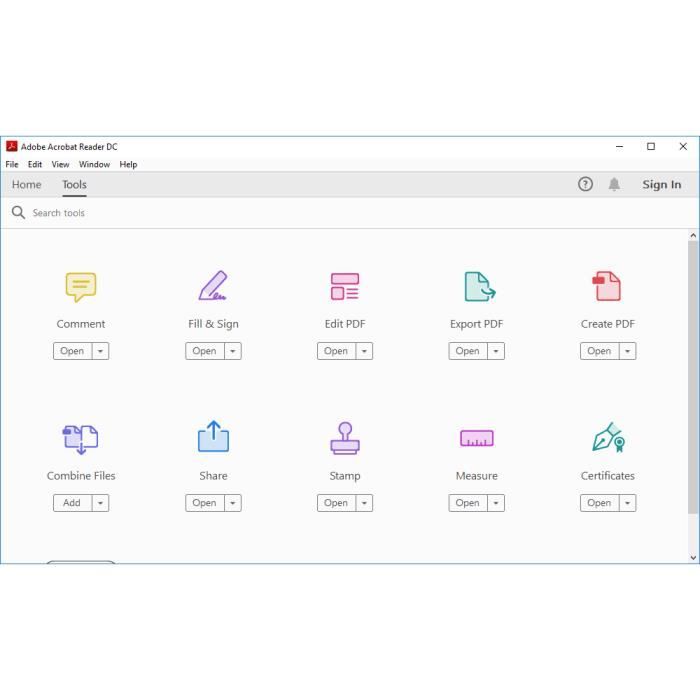The image size is (700, 700).
Task: Click the Sign In link
Action: (x=662, y=184)
